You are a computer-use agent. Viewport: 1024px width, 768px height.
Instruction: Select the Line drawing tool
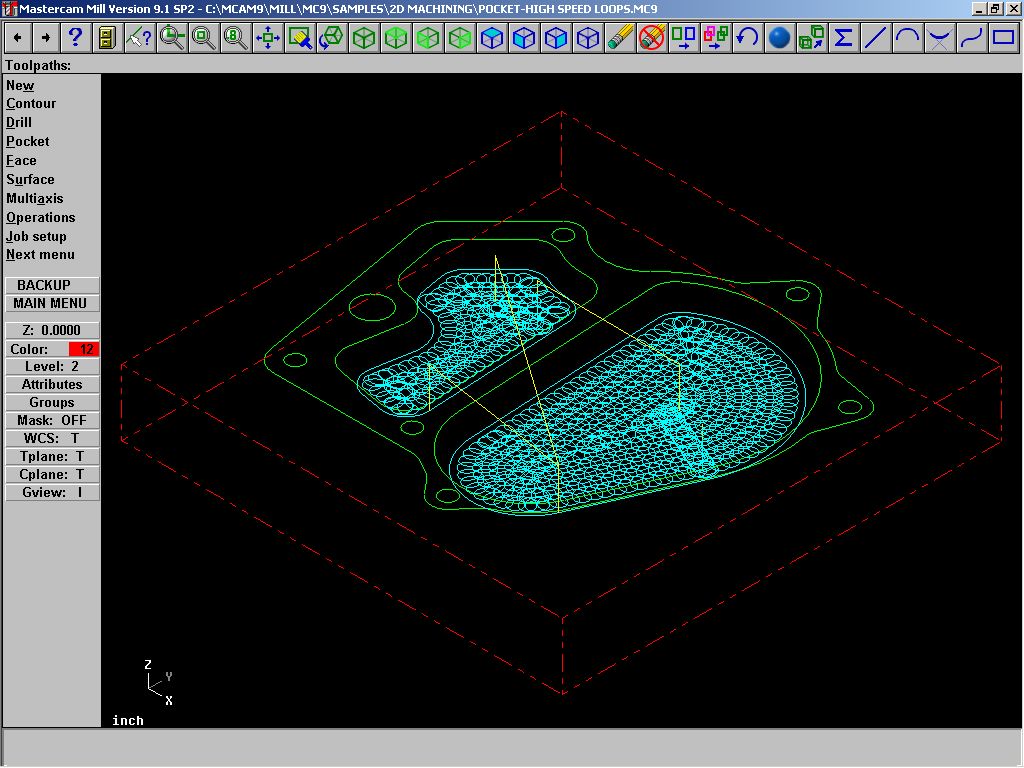point(876,38)
